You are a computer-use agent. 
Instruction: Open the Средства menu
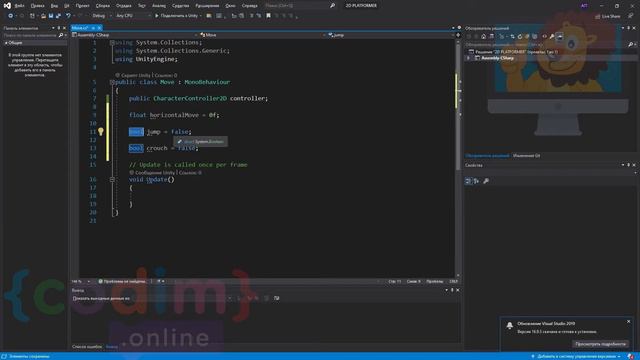tap(180, 6)
